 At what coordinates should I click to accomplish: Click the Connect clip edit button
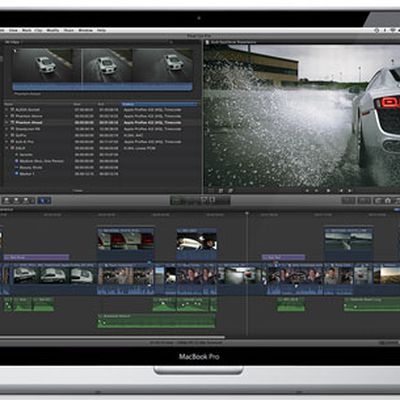(x=6, y=201)
